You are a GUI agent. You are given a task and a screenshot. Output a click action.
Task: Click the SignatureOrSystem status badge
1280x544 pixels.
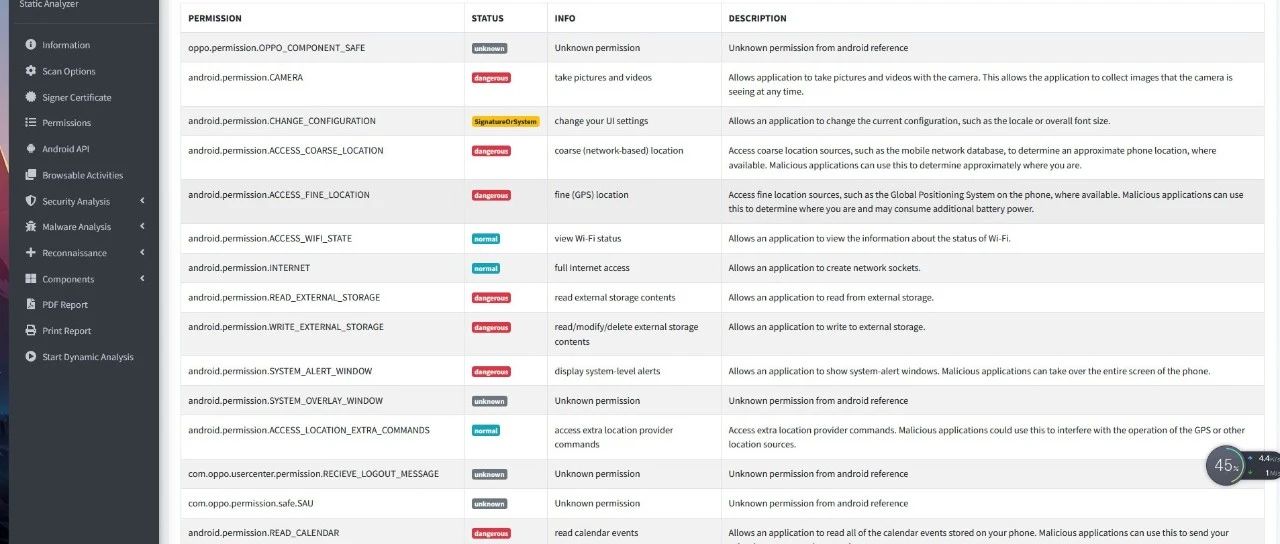[506, 121]
